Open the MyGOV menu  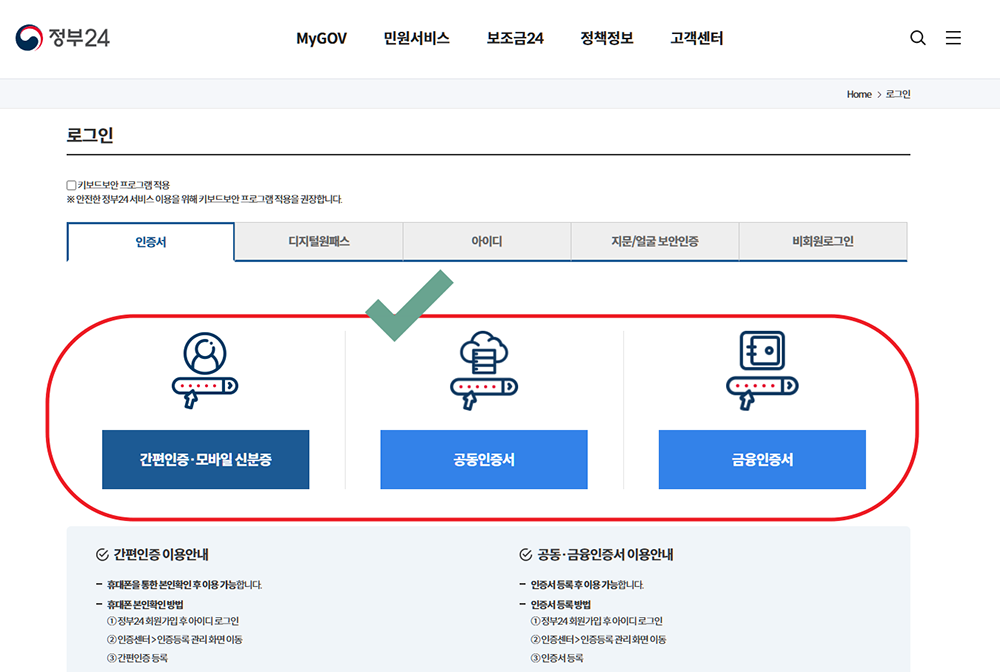pyautogui.click(x=319, y=38)
